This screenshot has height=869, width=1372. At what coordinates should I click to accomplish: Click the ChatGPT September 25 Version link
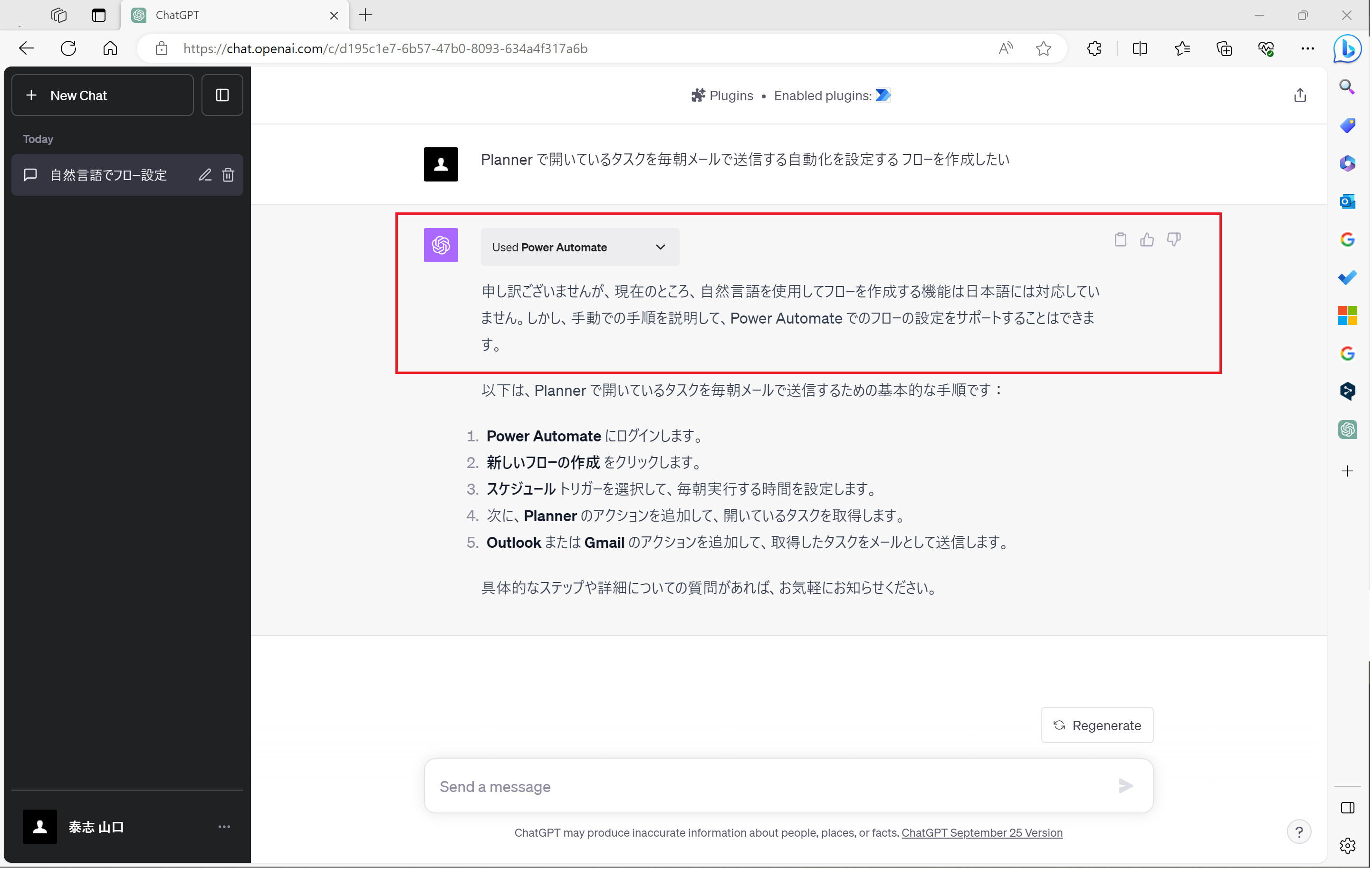click(x=983, y=832)
